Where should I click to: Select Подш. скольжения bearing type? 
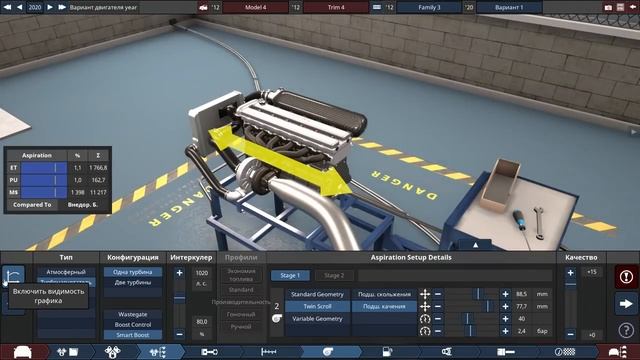384,294
